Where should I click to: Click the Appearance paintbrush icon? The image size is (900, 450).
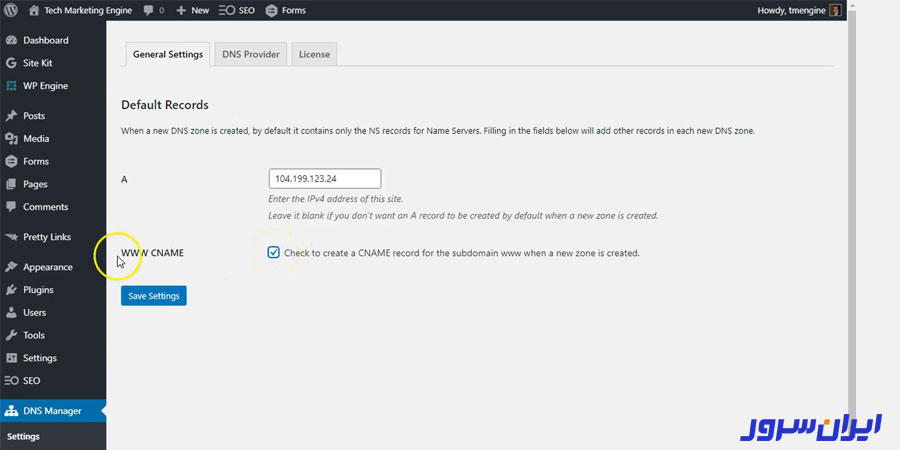(x=11, y=267)
